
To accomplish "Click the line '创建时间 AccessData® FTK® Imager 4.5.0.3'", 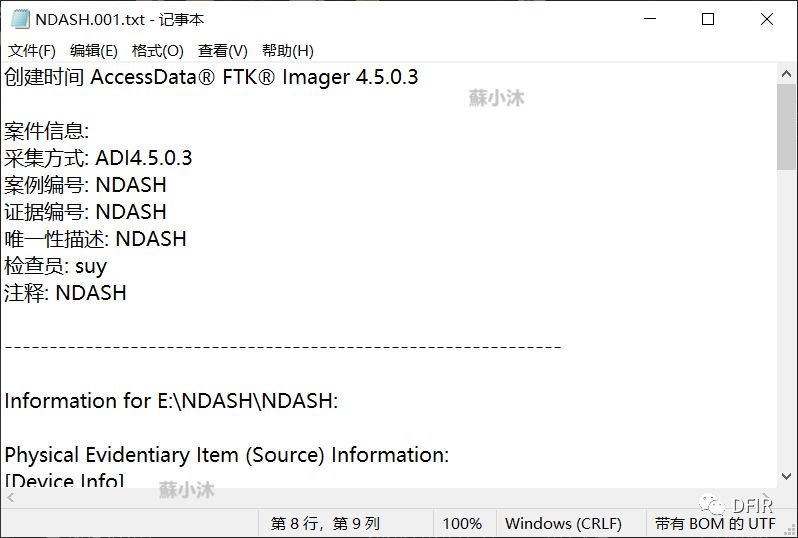I will [211, 77].
